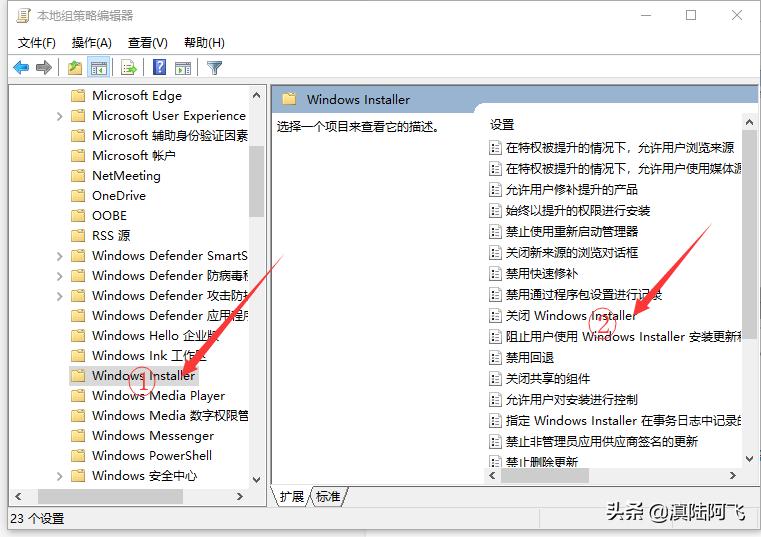Viewport: 761px width, 537px height.
Task: Select Windows Media 数字权限管理 node
Action: [170, 416]
